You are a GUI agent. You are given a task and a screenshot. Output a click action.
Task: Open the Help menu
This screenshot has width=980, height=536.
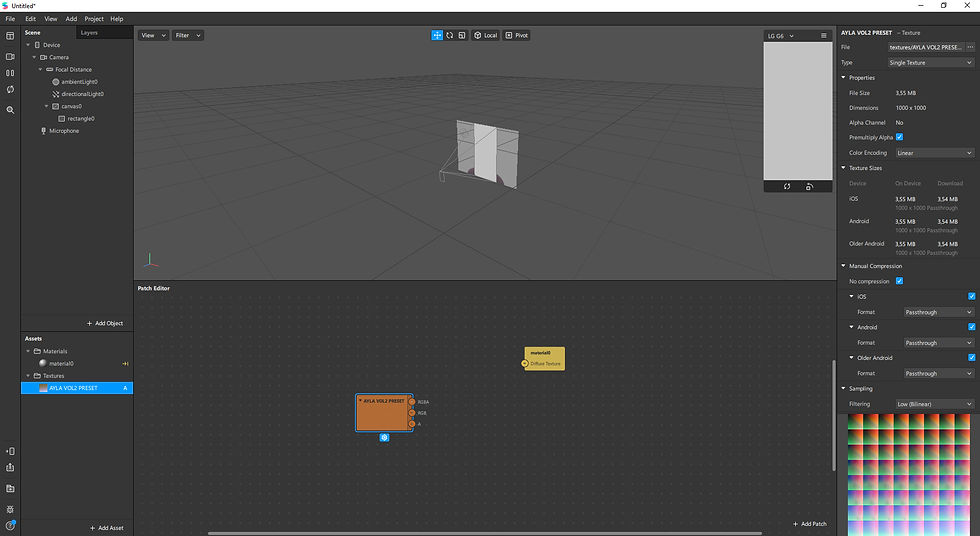point(117,19)
